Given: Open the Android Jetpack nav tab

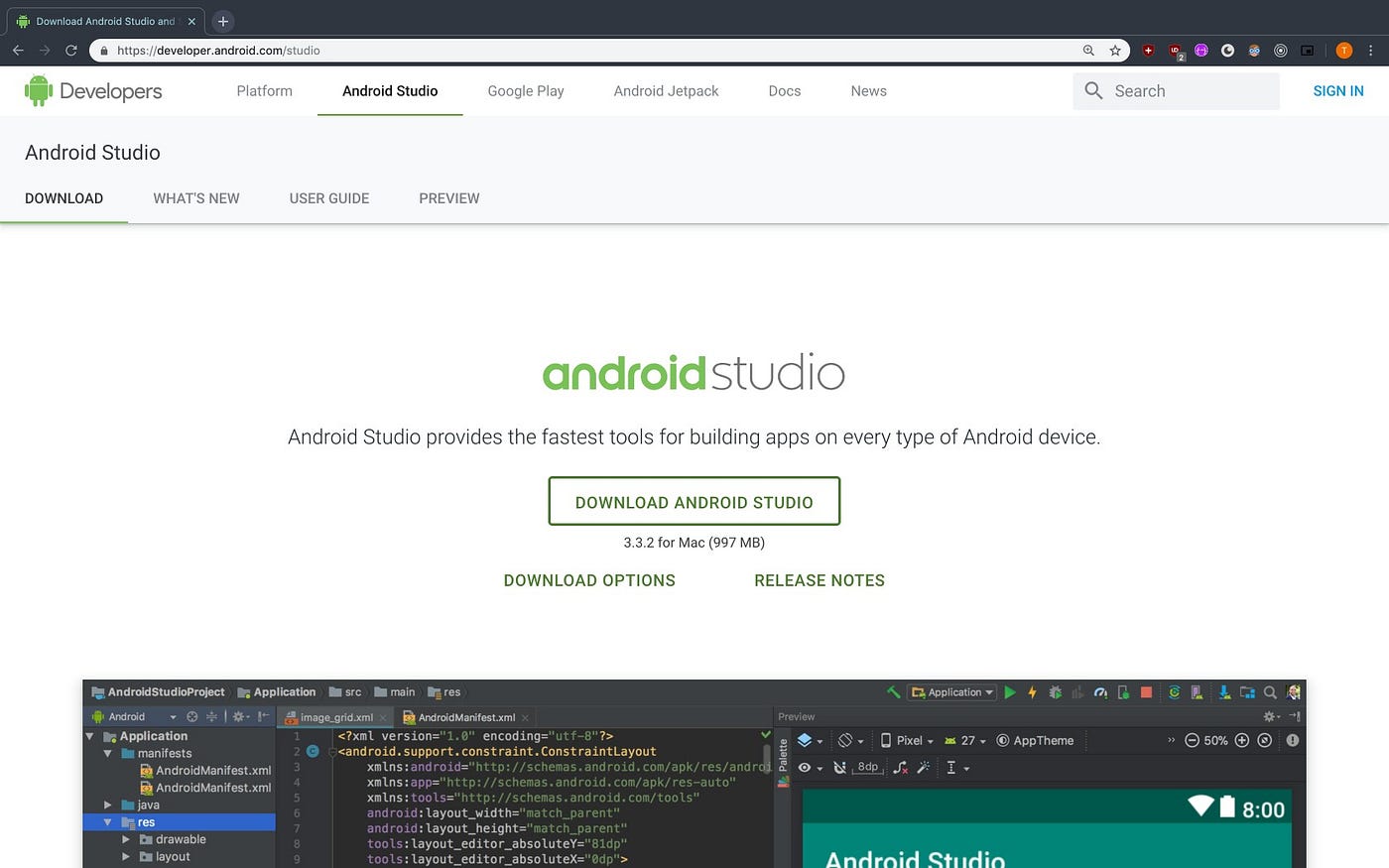Looking at the screenshot, I should [667, 91].
